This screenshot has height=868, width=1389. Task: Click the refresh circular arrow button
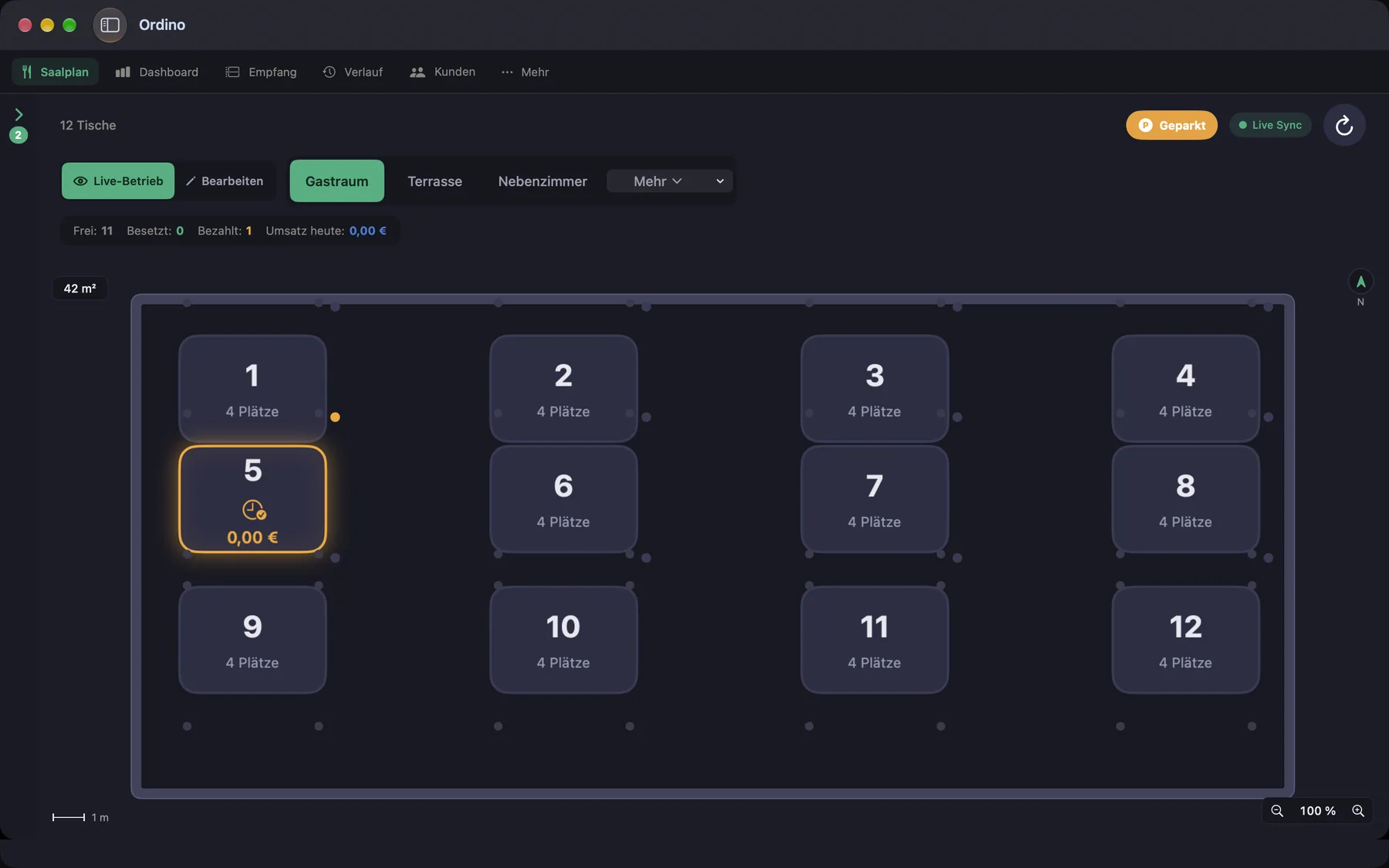1344,125
